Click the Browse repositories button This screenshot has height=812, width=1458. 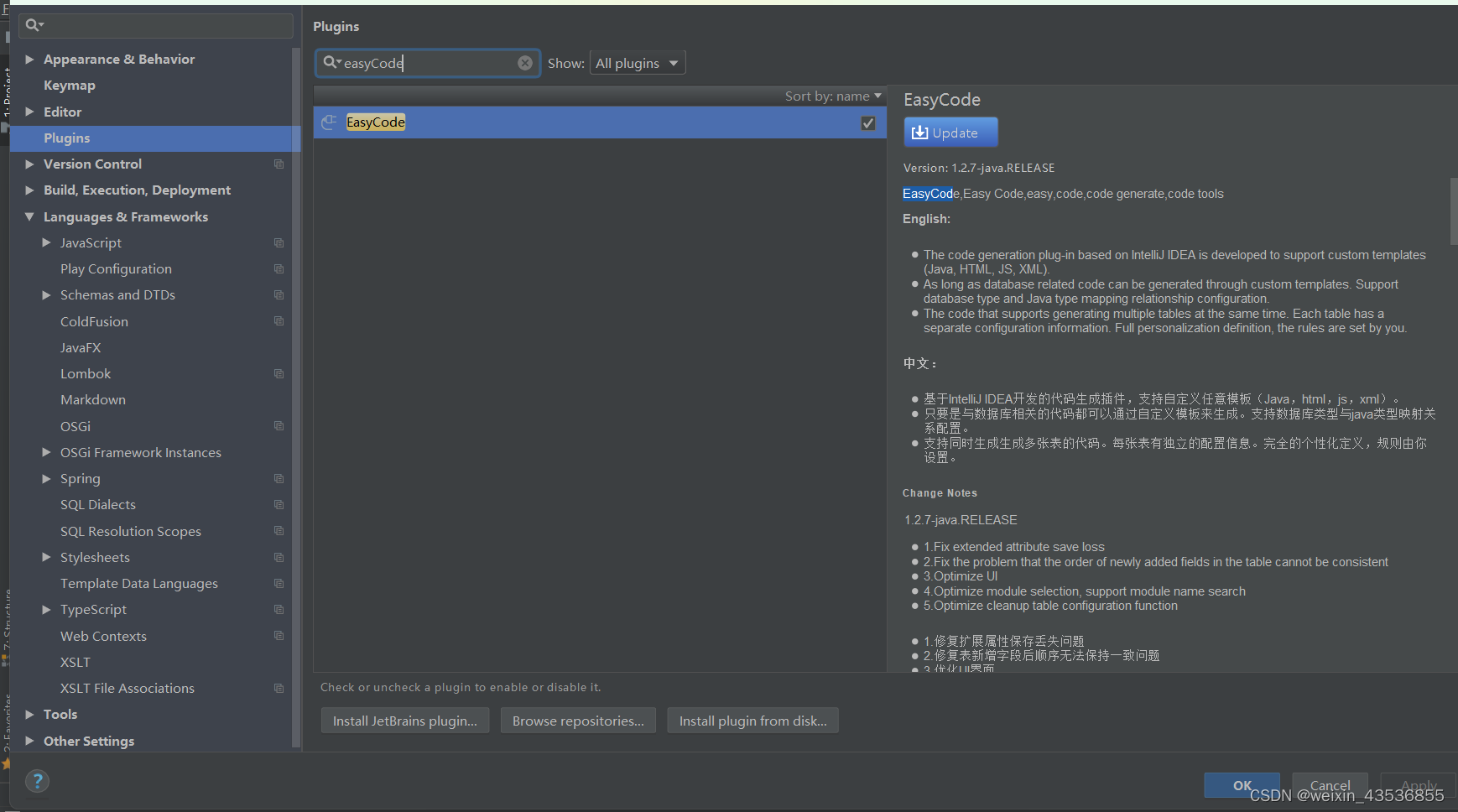tap(577, 720)
